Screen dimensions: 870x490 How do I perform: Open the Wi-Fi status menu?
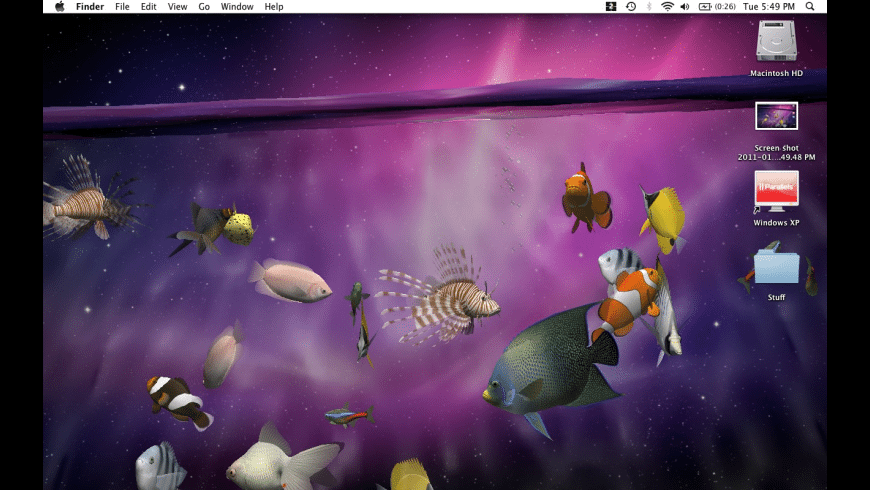pyautogui.click(x=667, y=7)
